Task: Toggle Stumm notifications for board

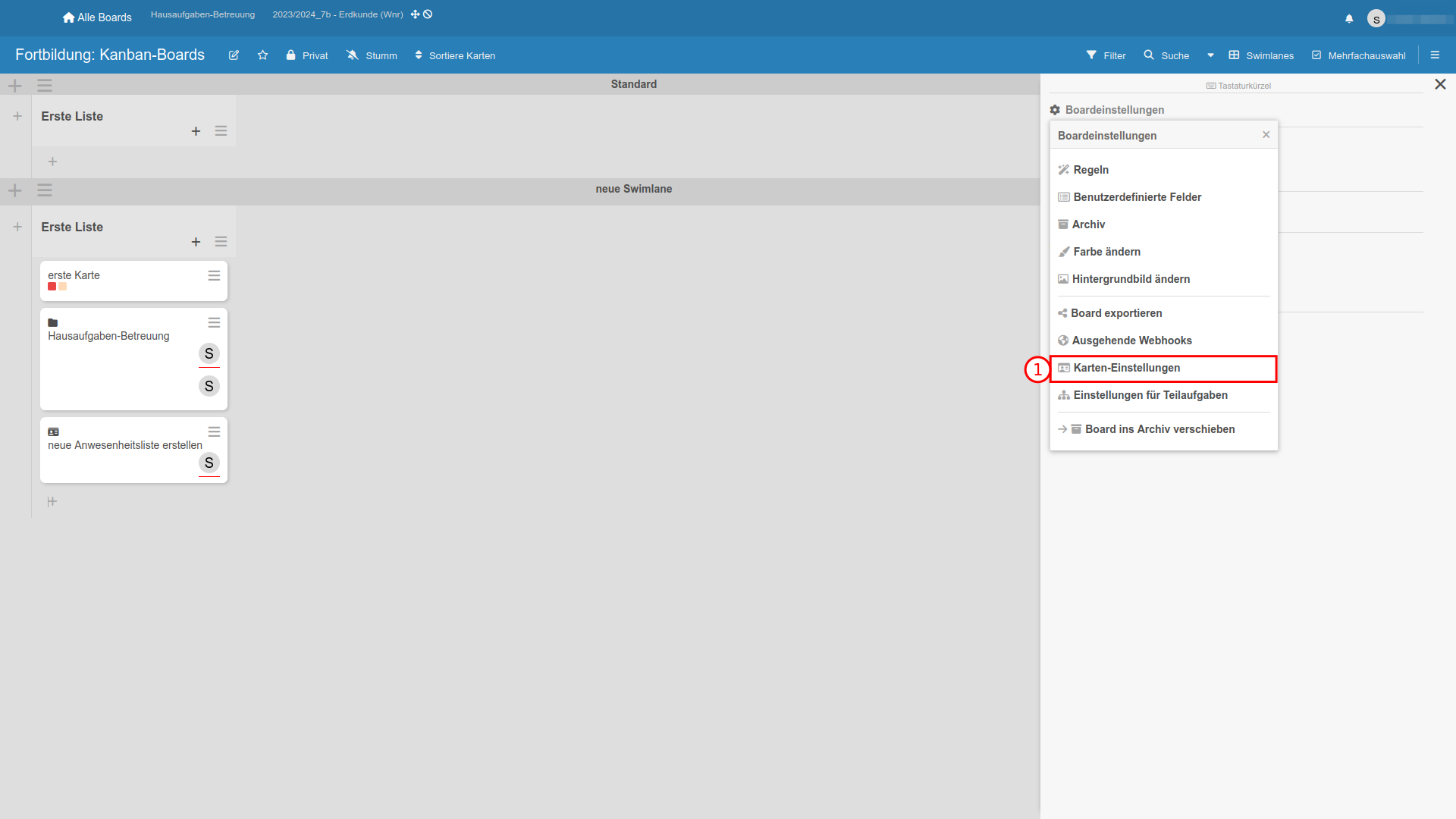Action: (x=372, y=55)
